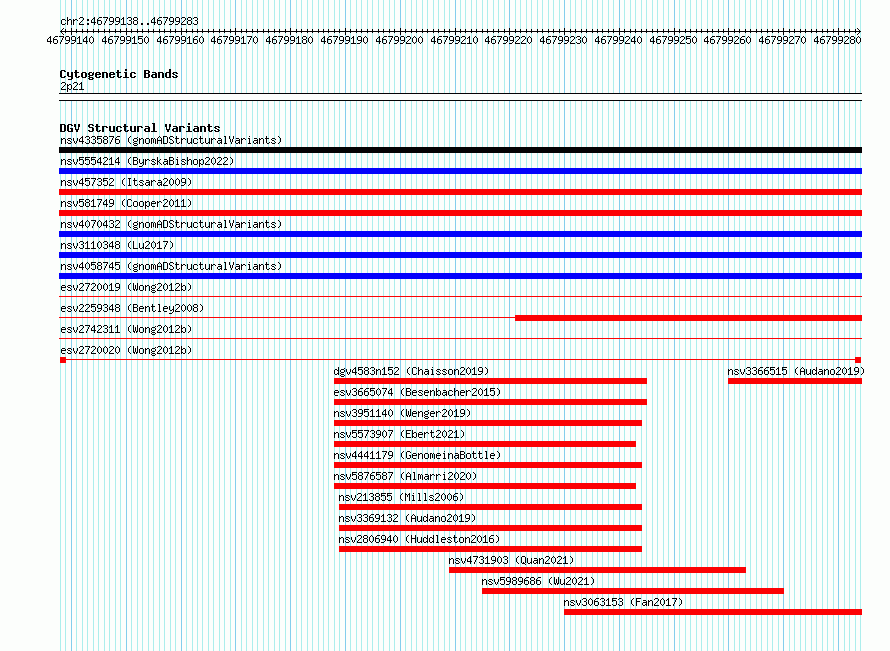The height and width of the screenshot is (651, 890).
Task: Click the Cytogenetic Bands track heading
Action: pyautogui.click(x=119, y=74)
